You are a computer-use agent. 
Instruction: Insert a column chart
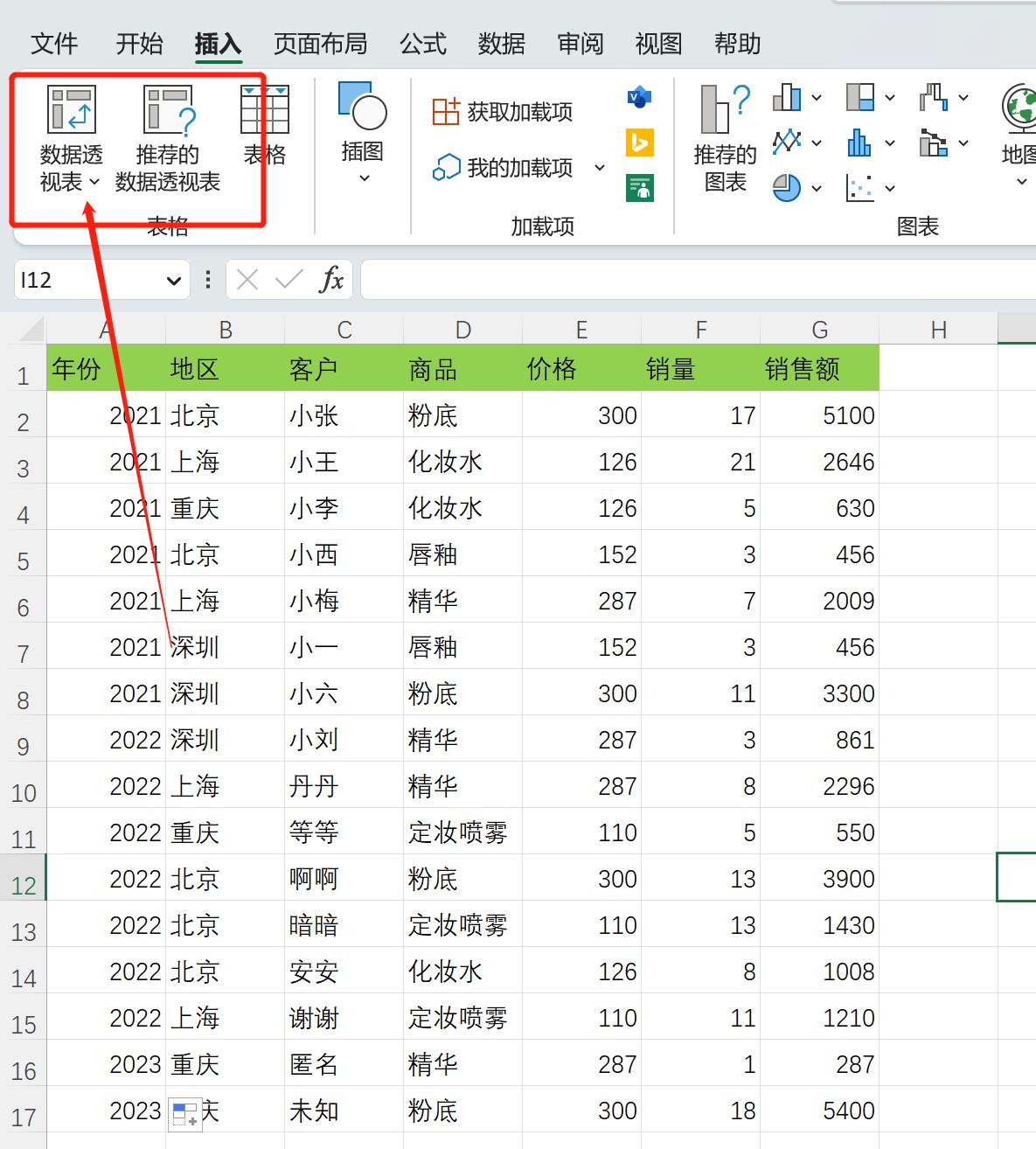(x=787, y=98)
